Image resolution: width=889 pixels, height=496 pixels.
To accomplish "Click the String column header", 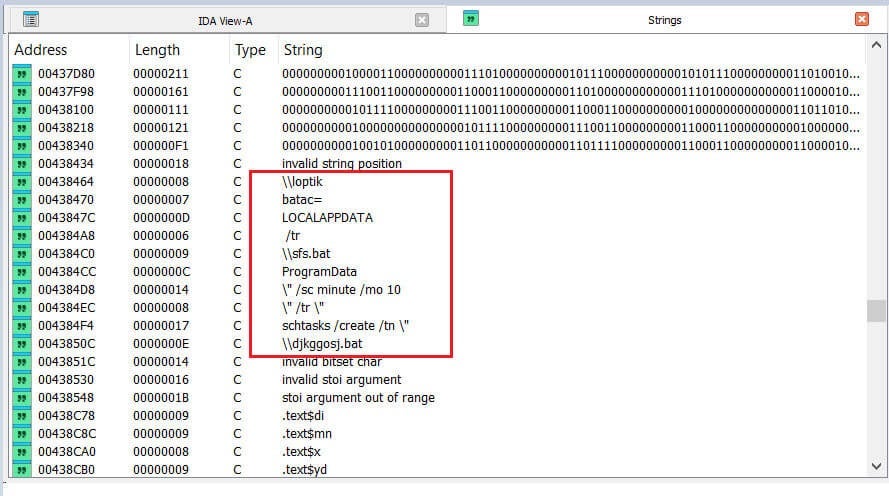I will click(303, 50).
